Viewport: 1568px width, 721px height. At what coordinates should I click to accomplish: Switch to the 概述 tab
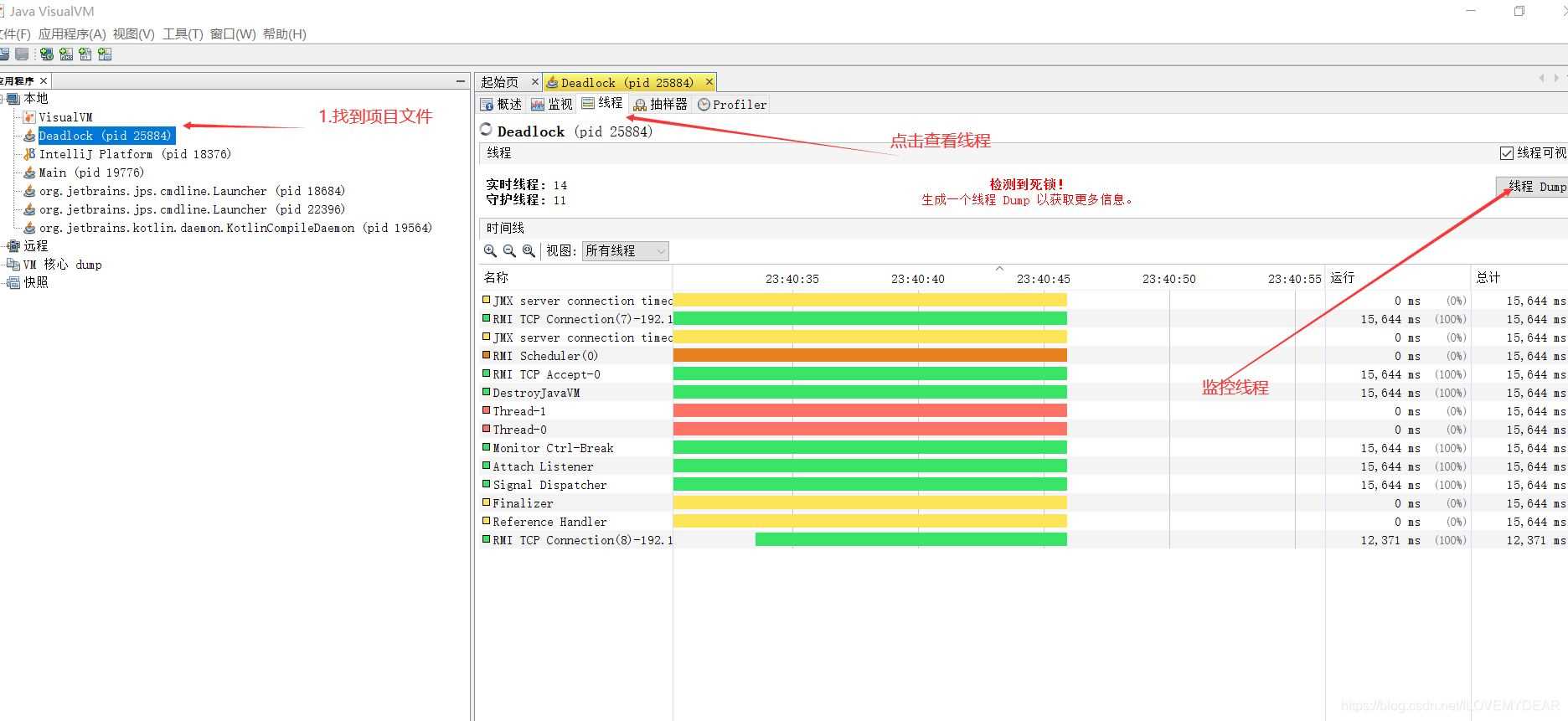click(x=501, y=105)
